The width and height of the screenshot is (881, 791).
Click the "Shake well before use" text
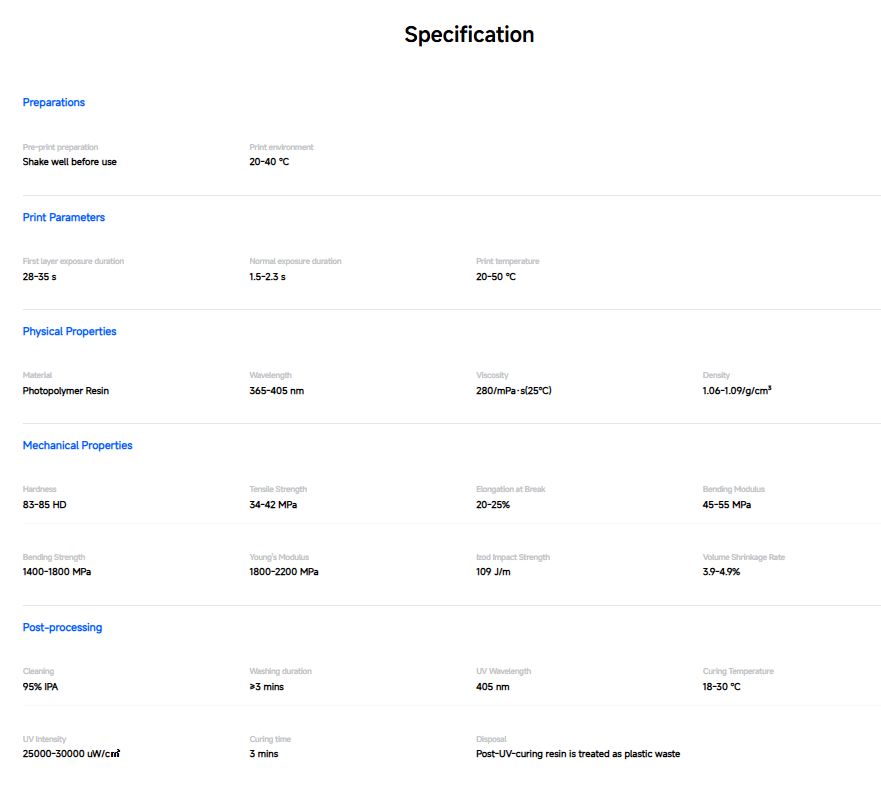click(x=70, y=162)
